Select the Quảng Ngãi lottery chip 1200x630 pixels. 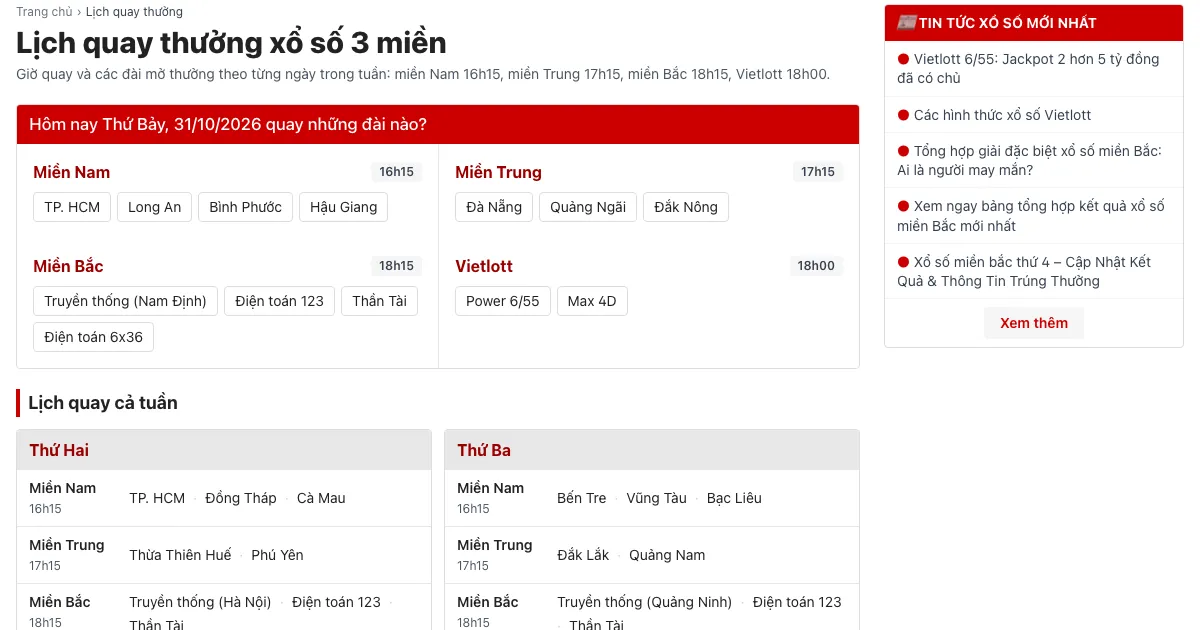[x=588, y=207]
